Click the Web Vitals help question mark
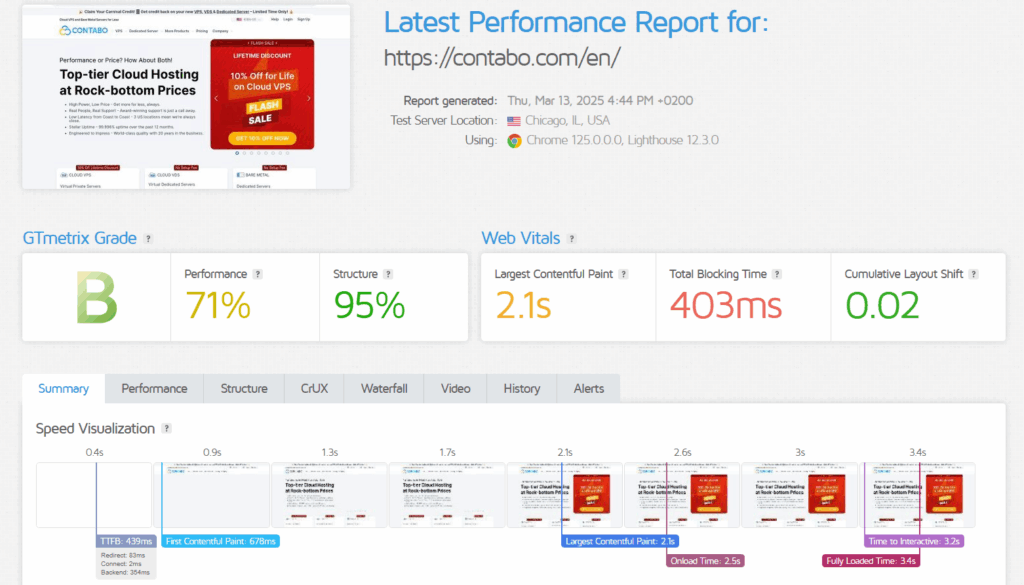The height and width of the screenshot is (585, 1024). 570,238
